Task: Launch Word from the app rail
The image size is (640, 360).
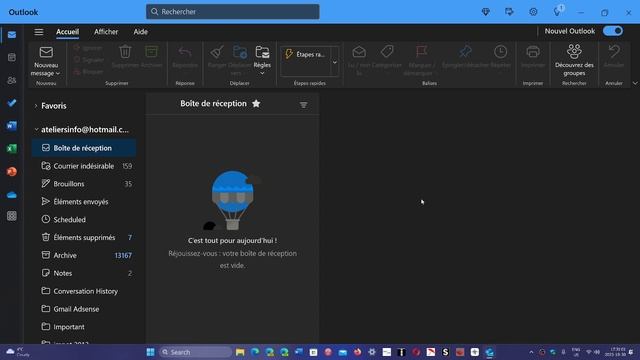Action: (12, 126)
